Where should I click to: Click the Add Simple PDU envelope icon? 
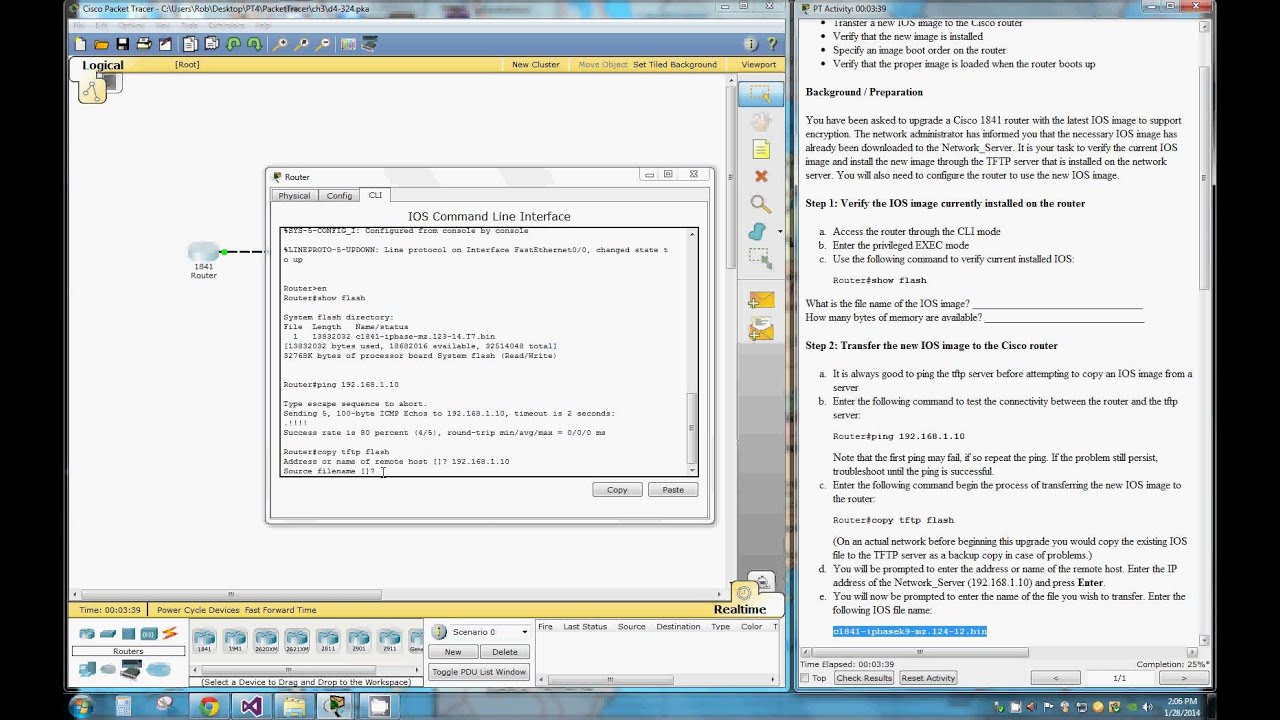[760, 300]
